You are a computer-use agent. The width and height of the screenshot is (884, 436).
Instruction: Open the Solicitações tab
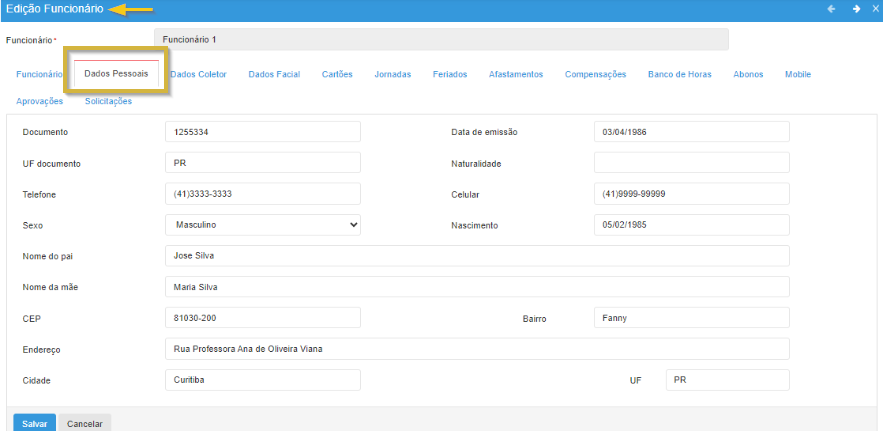[x=108, y=101]
